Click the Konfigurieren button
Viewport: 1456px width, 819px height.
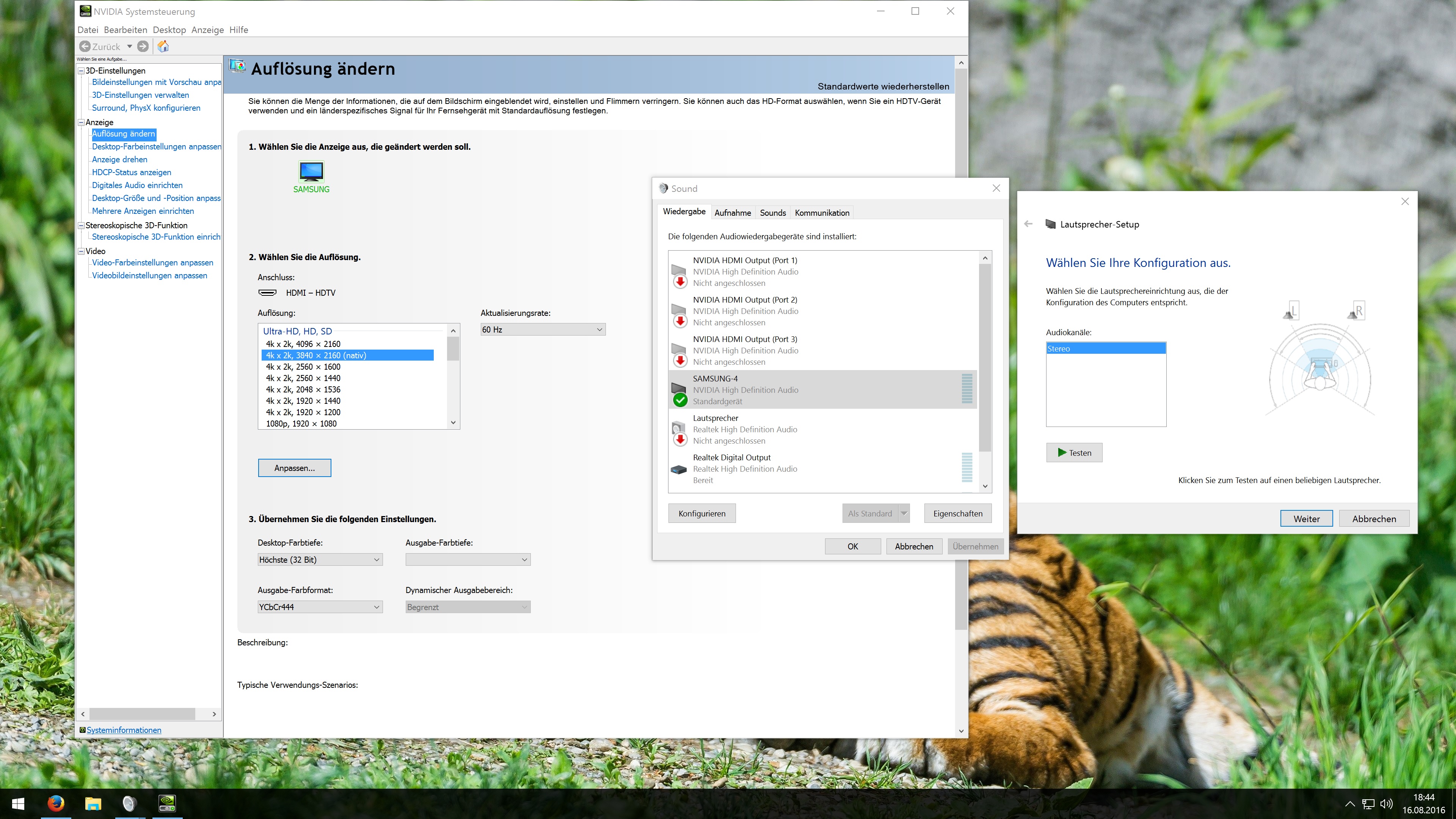[701, 513]
